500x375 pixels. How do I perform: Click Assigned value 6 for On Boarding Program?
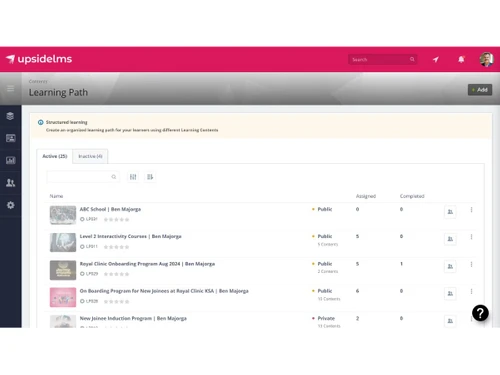pyautogui.click(x=357, y=291)
